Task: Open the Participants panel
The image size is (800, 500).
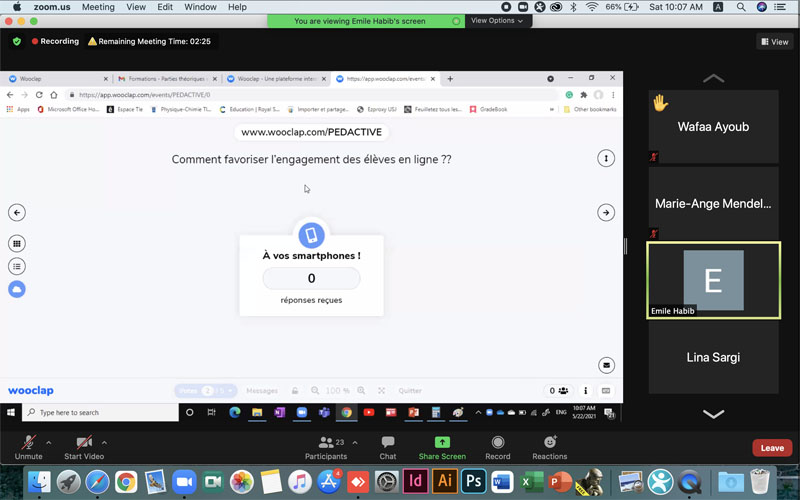Action: [326, 447]
